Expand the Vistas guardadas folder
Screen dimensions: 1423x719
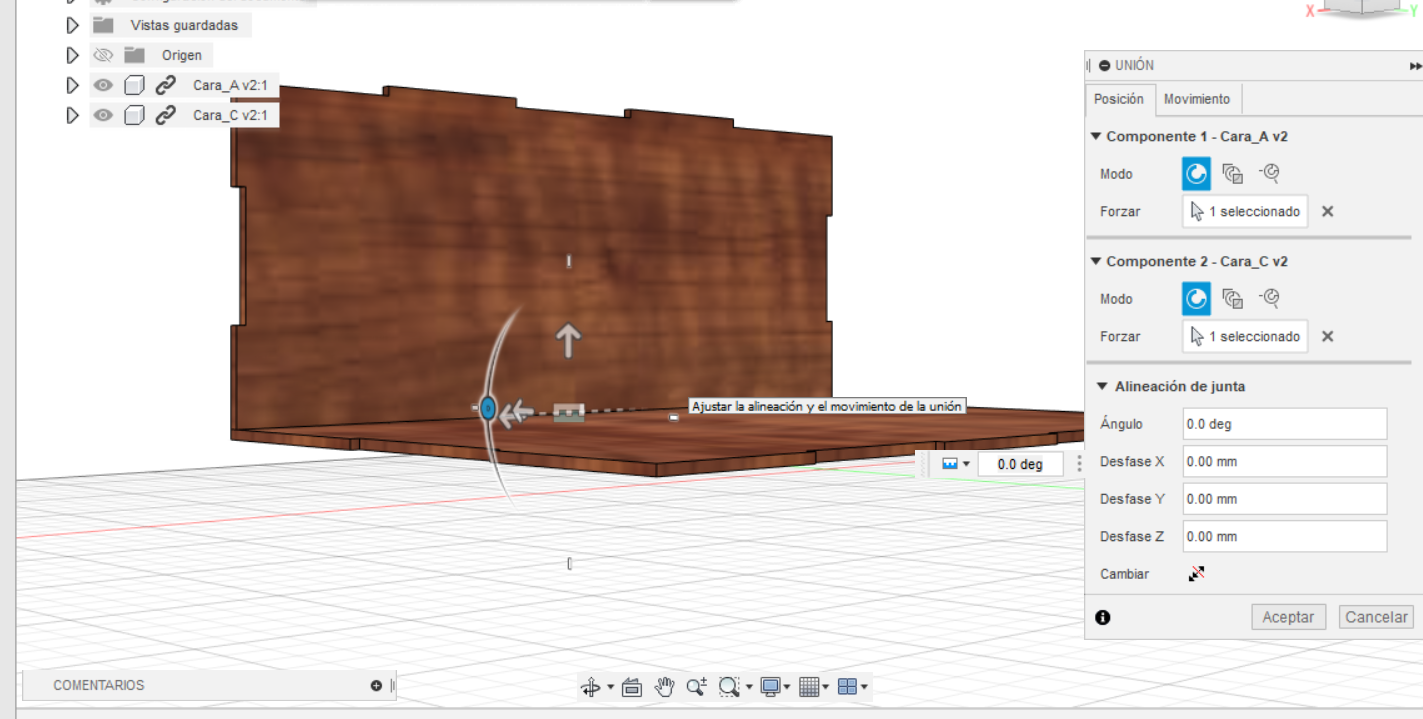click(71, 25)
